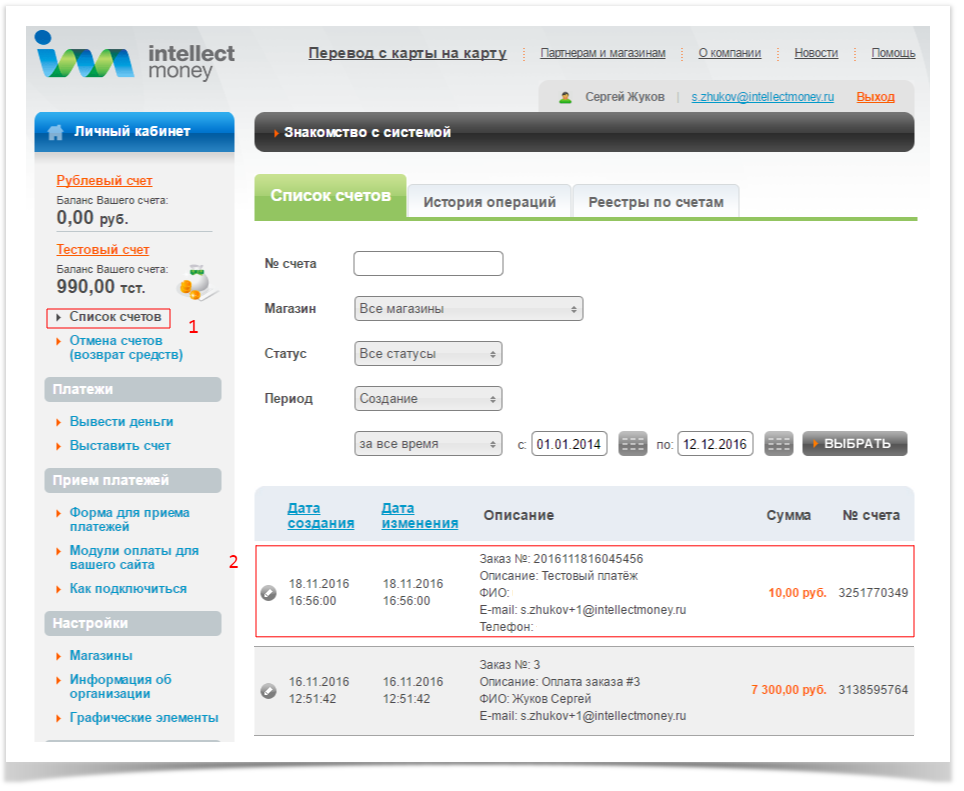Open the Статус dropdown 'Все статусы'
964x791 pixels.
428,354
